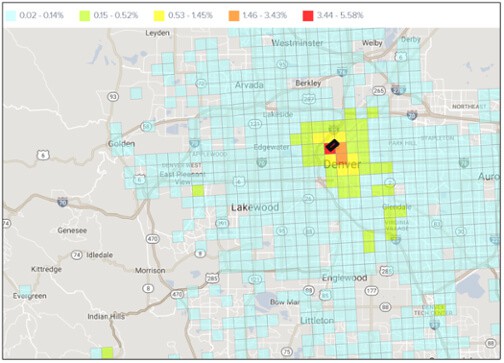
Task: Click the Route 470 shield near Morrison
Action: click(153, 239)
